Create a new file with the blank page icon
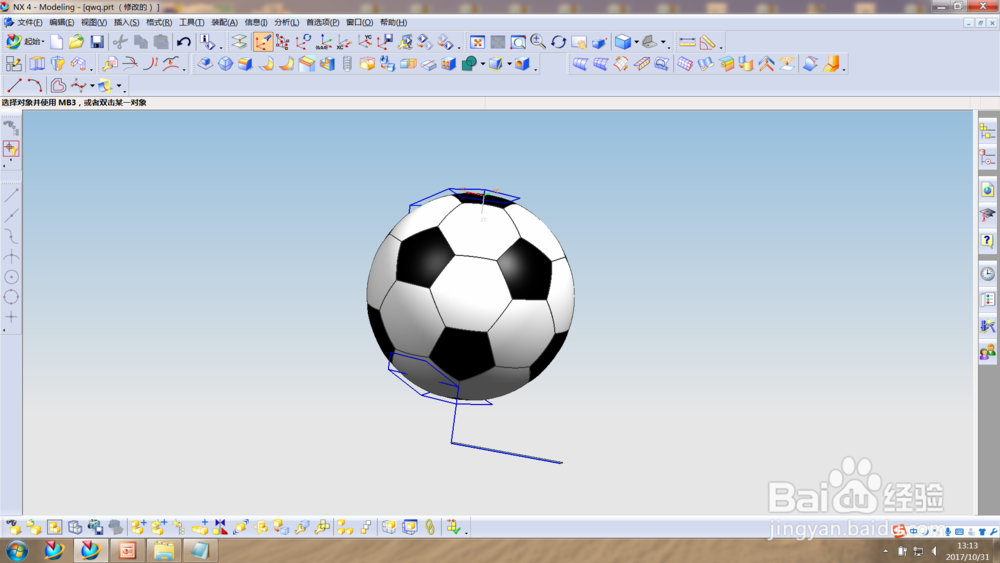The width and height of the screenshot is (1000, 563). click(x=57, y=42)
